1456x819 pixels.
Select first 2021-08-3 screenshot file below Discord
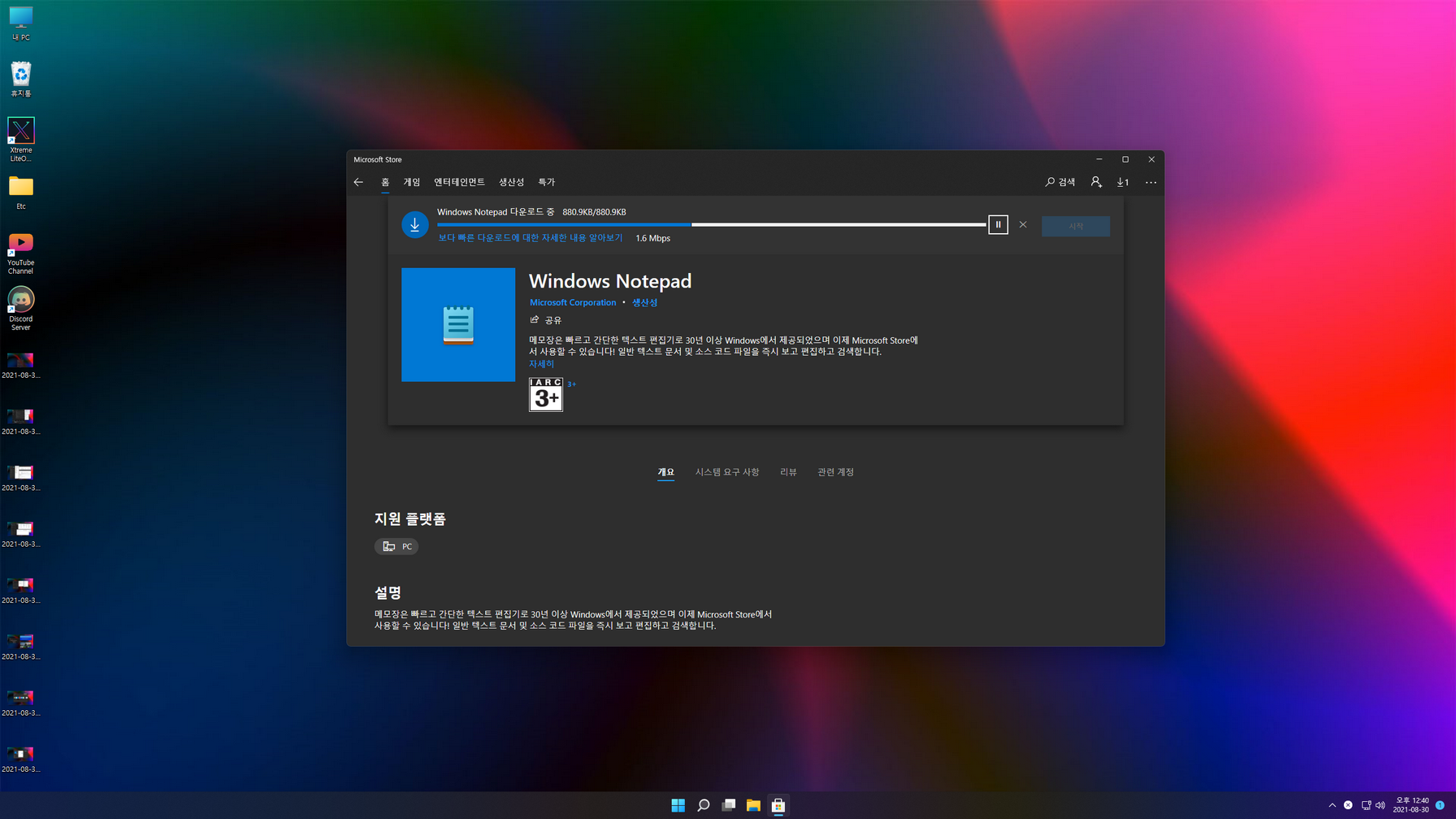(x=21, y=365)
